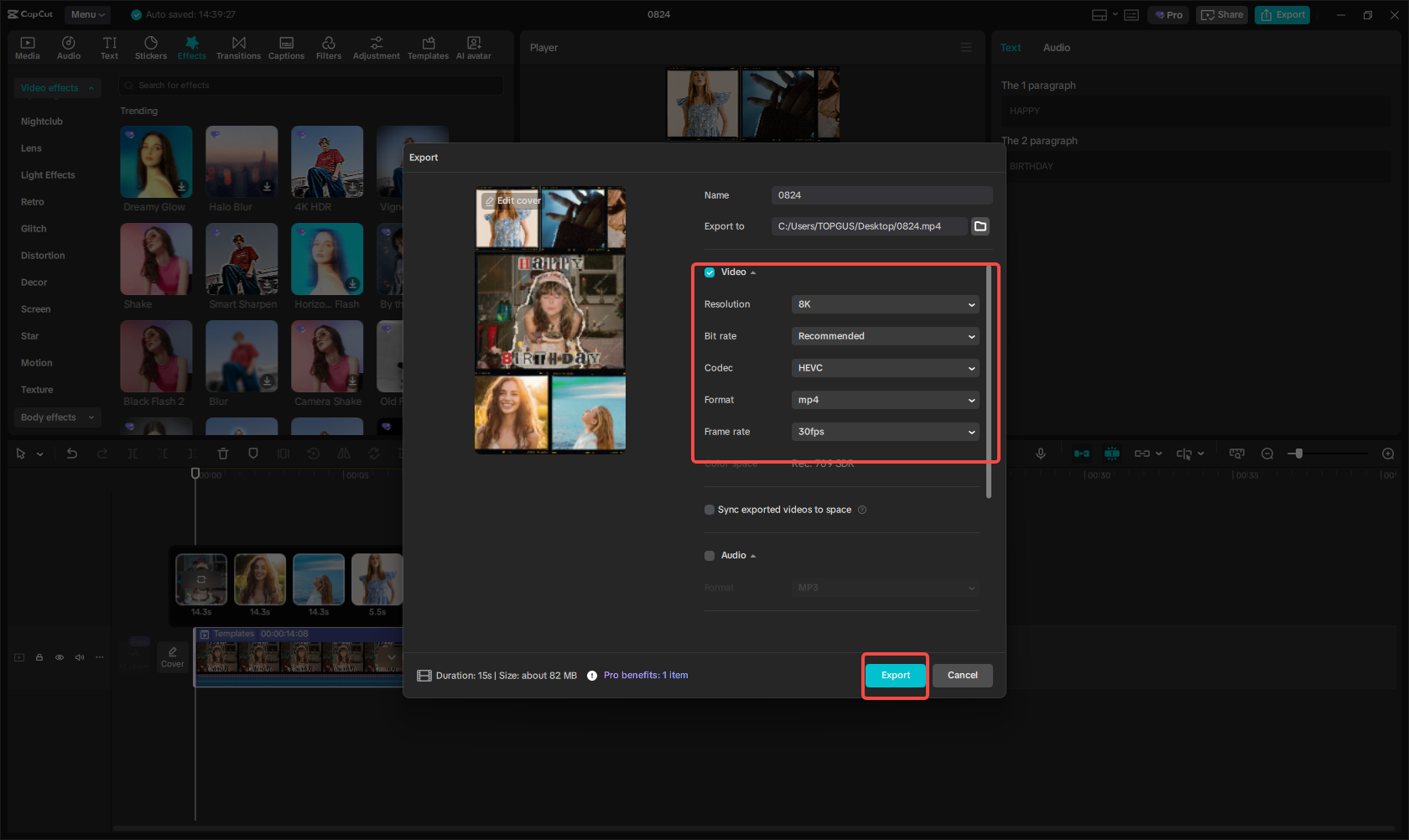Open the AI avatar panel

click(473, 46)
